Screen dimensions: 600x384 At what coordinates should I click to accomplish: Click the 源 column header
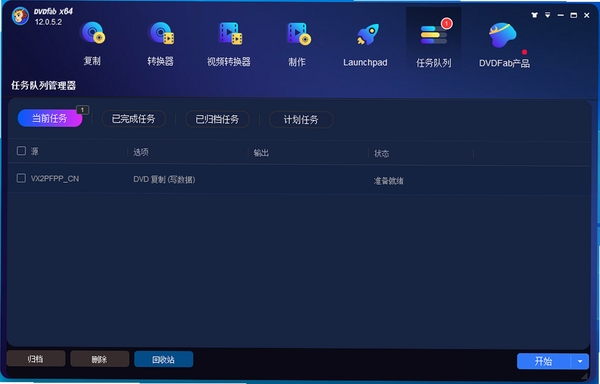(34, 151)
